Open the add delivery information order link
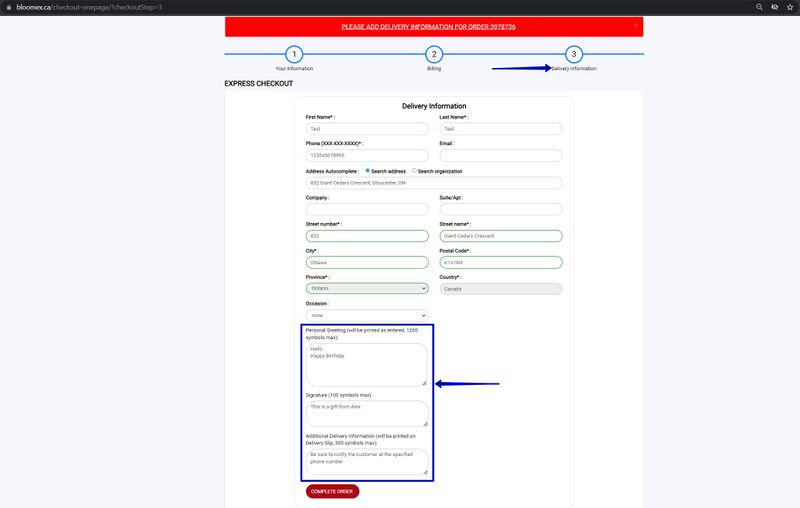This screenshot has height=508, width=800. (429, 27)
